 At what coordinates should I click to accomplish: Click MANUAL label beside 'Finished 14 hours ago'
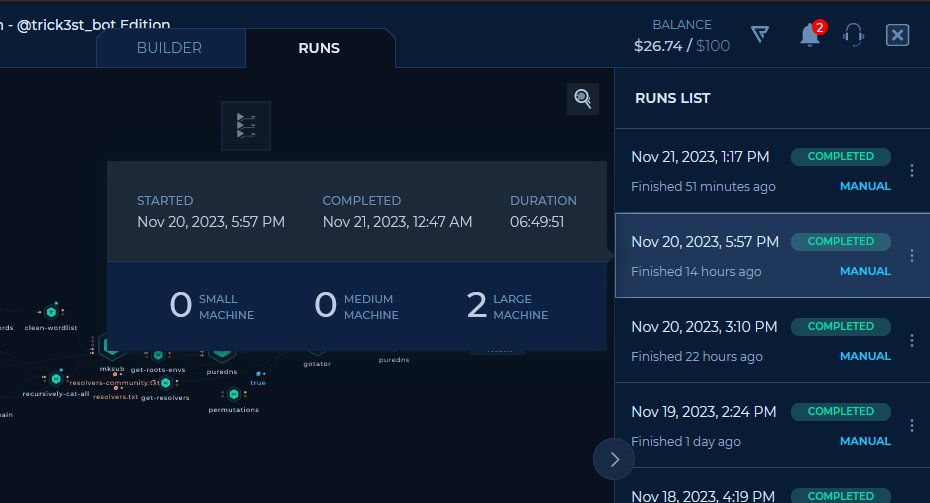point(865,271)
